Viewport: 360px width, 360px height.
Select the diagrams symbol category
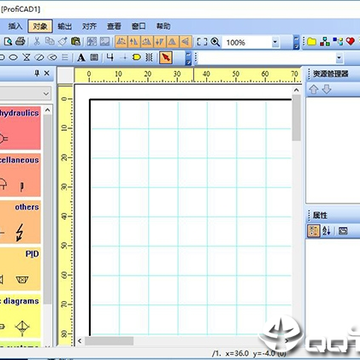click(20, 316)
